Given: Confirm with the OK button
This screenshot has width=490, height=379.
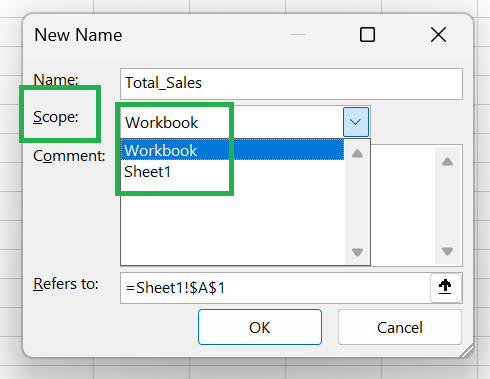Looking at the screenshot, I should coord(260,327).
